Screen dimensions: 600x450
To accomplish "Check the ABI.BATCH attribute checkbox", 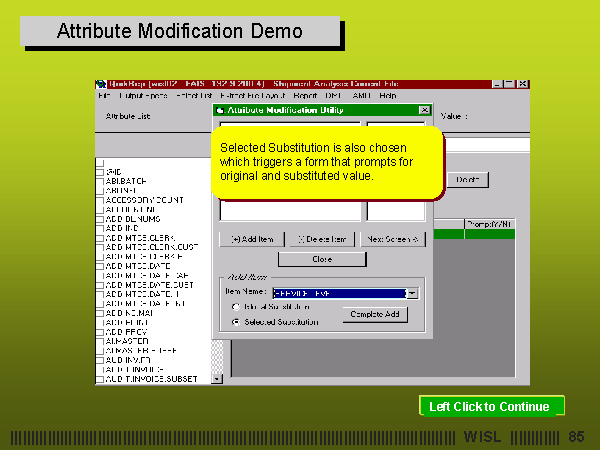I will click(100, 180).
